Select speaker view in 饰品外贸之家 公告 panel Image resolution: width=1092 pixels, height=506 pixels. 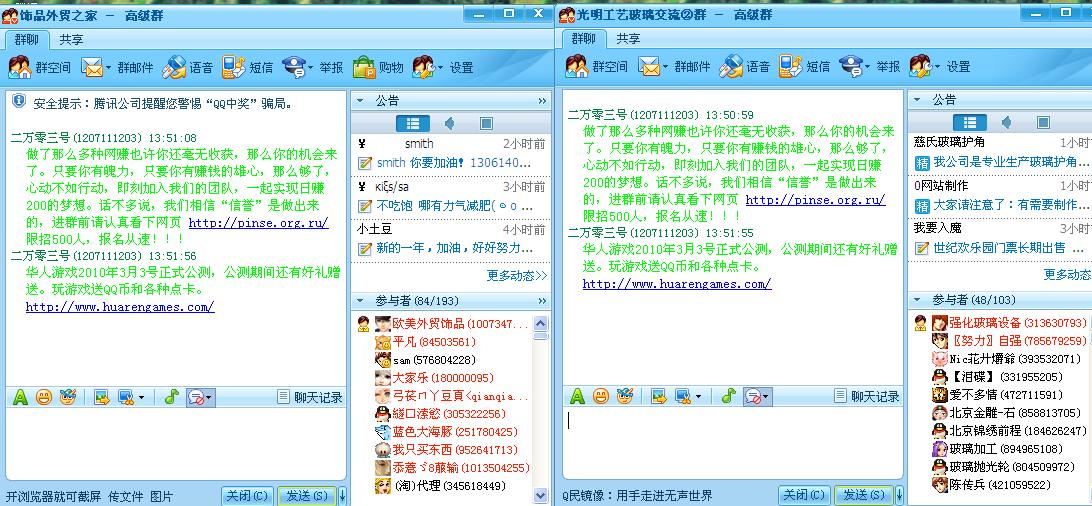[x=450, y=124]
